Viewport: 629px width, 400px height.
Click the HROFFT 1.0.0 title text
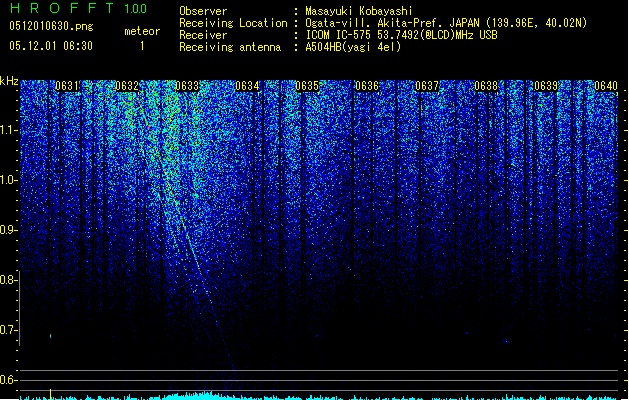click(79, 8)
